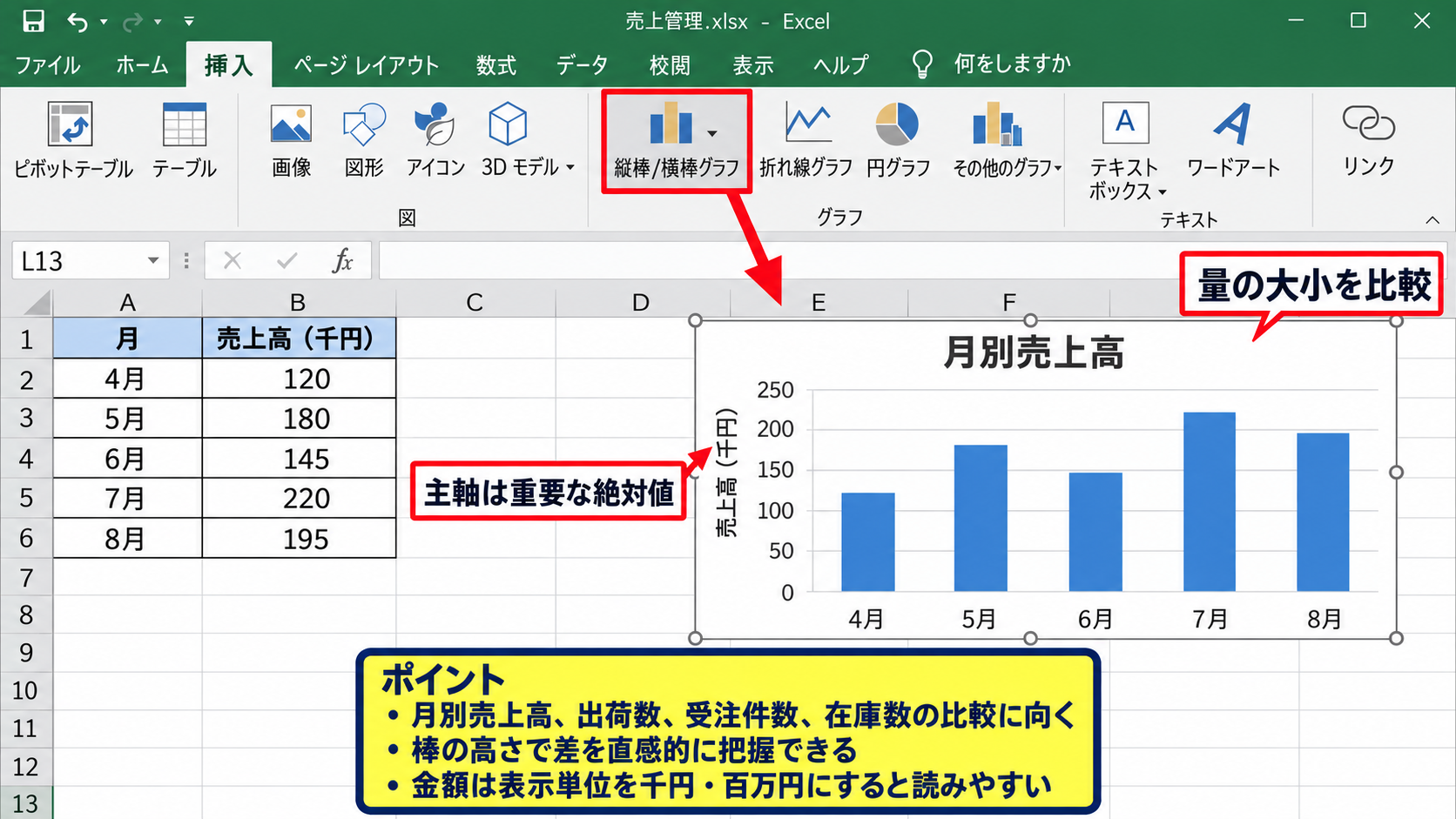Screen dimensions: 1456x819
Task: Click the fx insert function button
Action: 343,260
